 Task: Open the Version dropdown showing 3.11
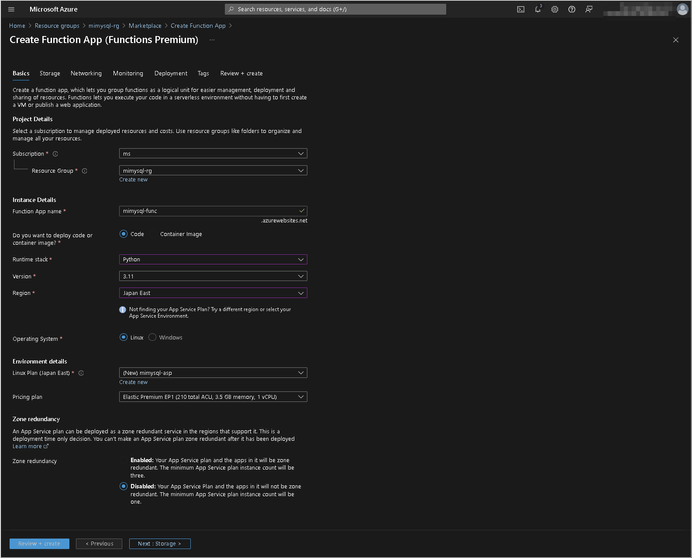point(213,276)
